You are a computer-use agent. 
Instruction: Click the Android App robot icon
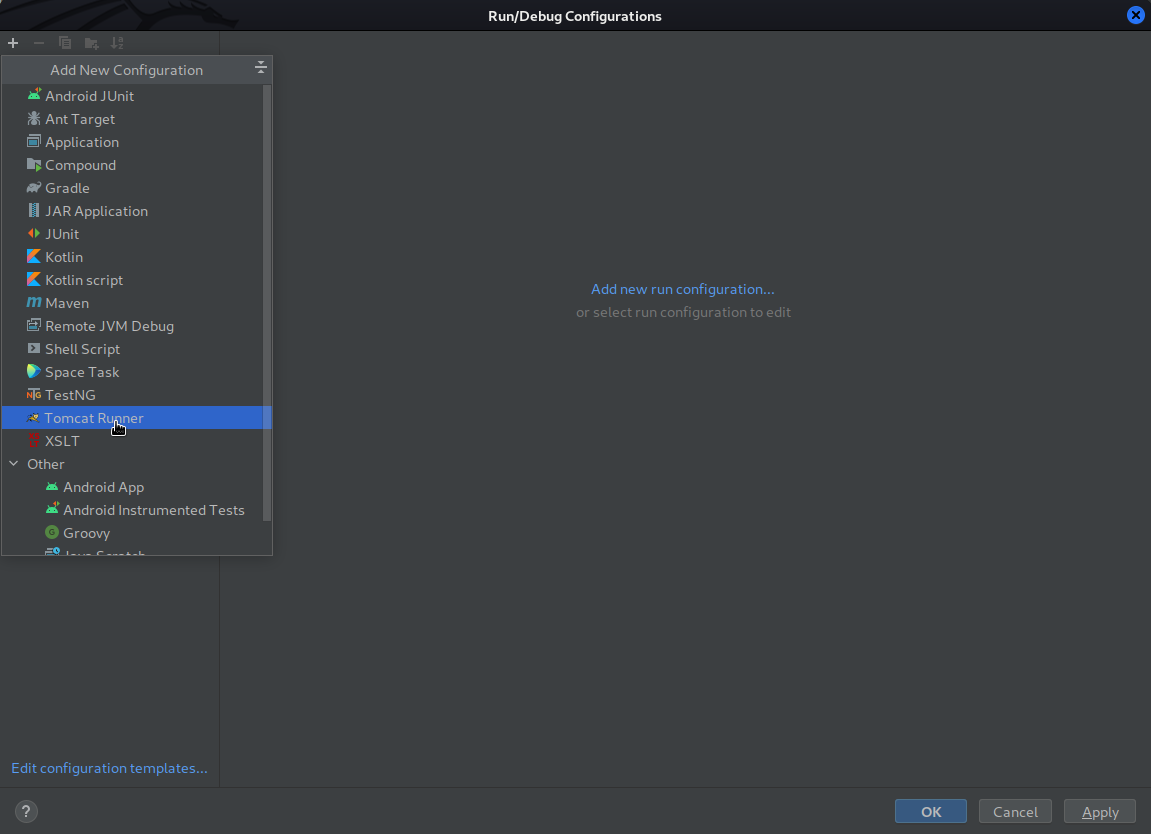click(51, 486)
